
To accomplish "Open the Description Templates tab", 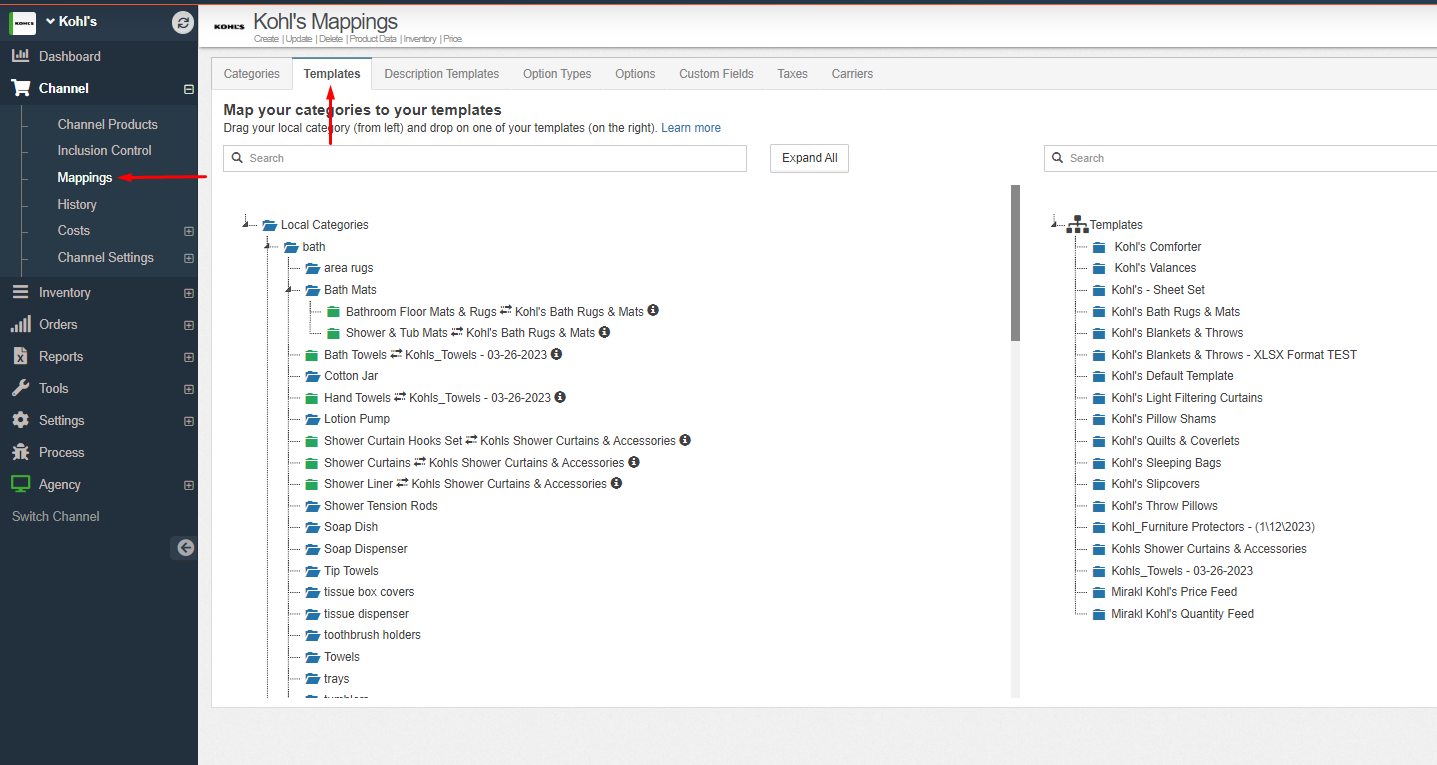I will [442, 74].
